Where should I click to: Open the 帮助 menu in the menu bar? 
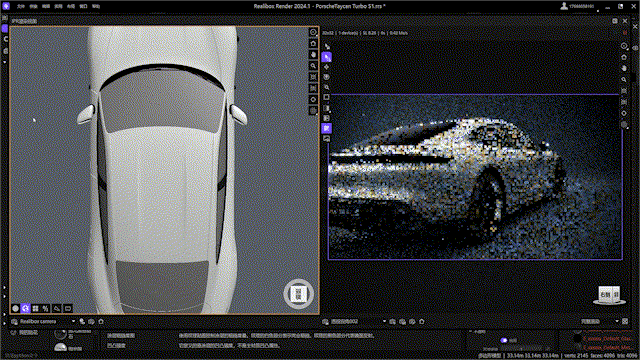click(x=96, y=7)
